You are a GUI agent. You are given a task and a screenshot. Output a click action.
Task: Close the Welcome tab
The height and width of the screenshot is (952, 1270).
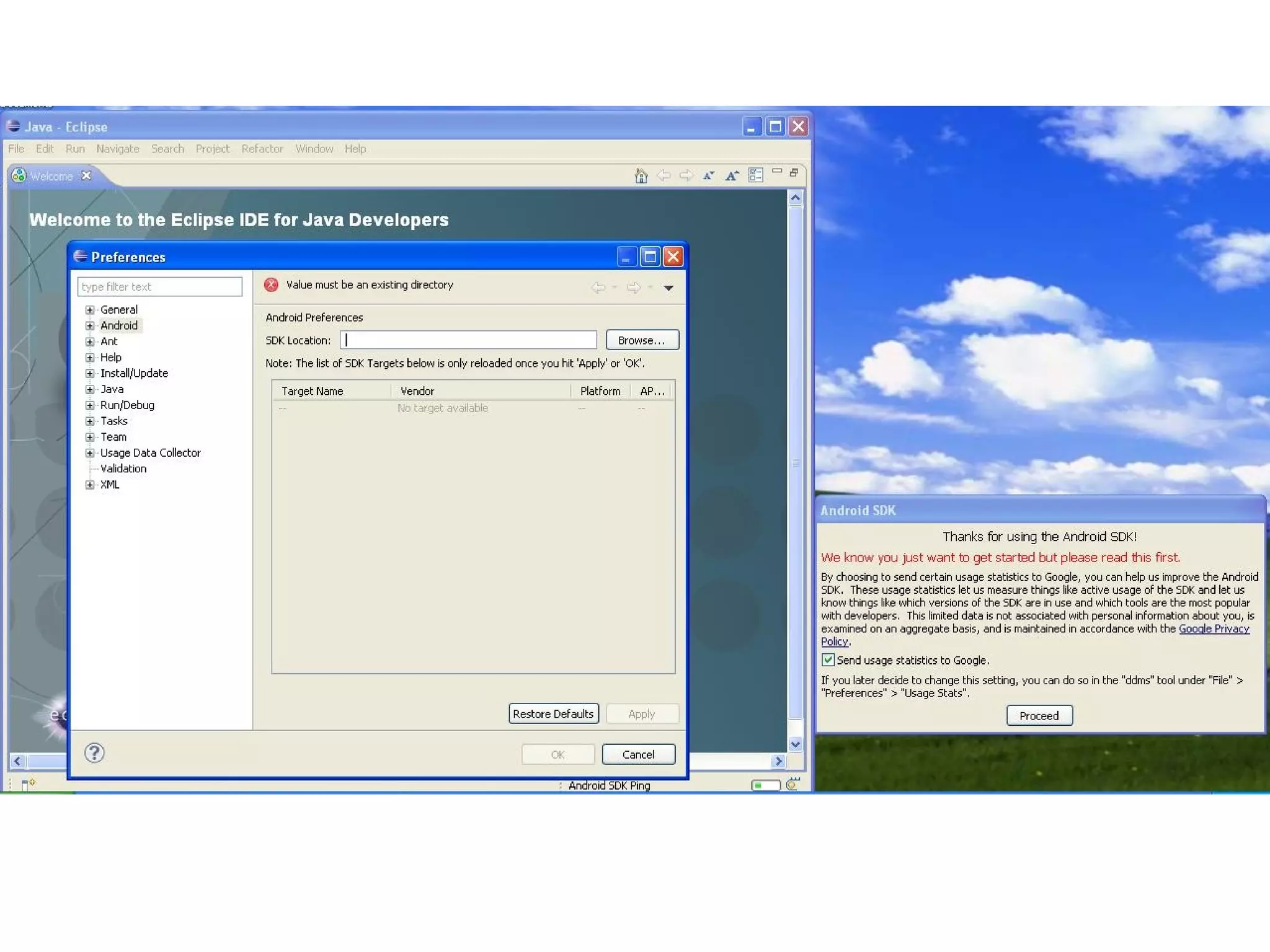coord(87,175)
